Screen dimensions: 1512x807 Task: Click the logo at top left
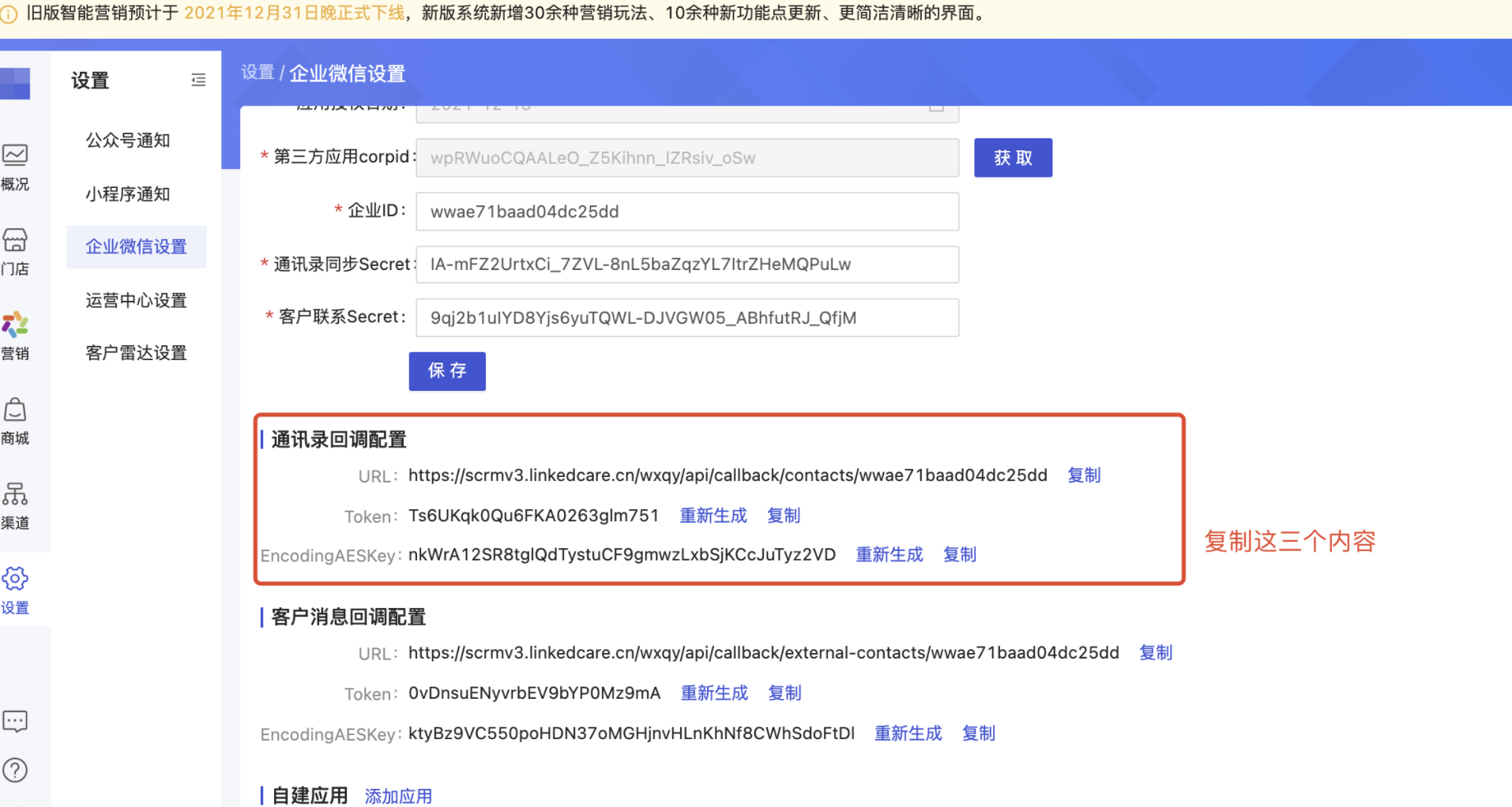[x=15, y=83]
